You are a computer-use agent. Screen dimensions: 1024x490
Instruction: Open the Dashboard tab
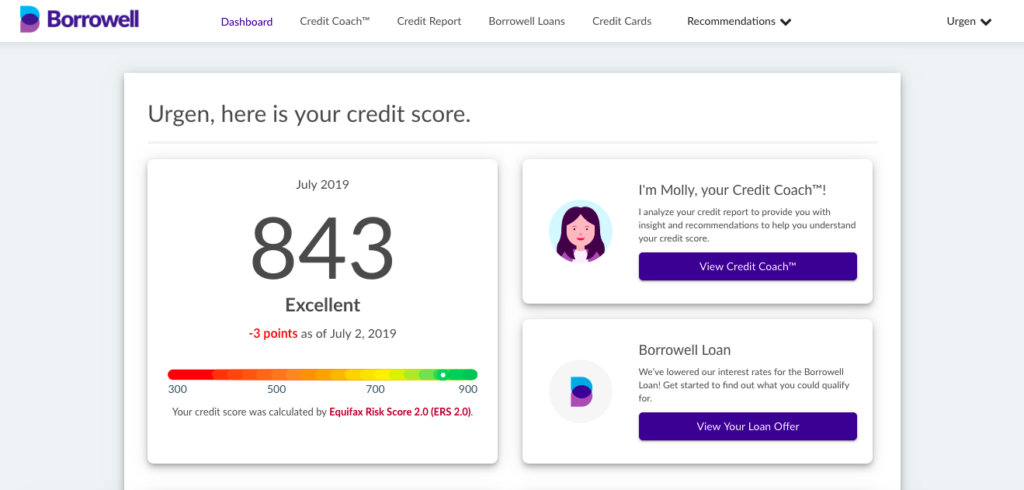click(247, 22)
